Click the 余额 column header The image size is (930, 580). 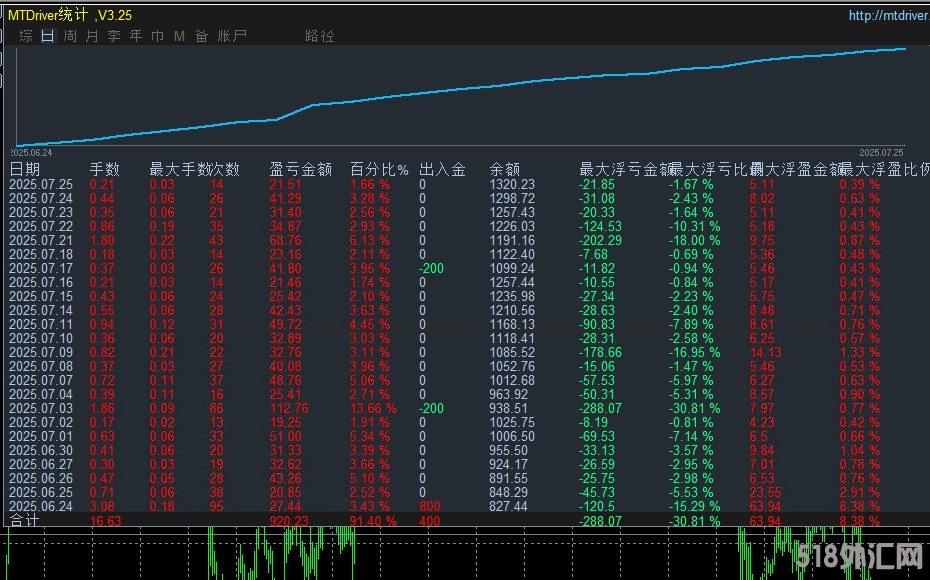(505, 169)
